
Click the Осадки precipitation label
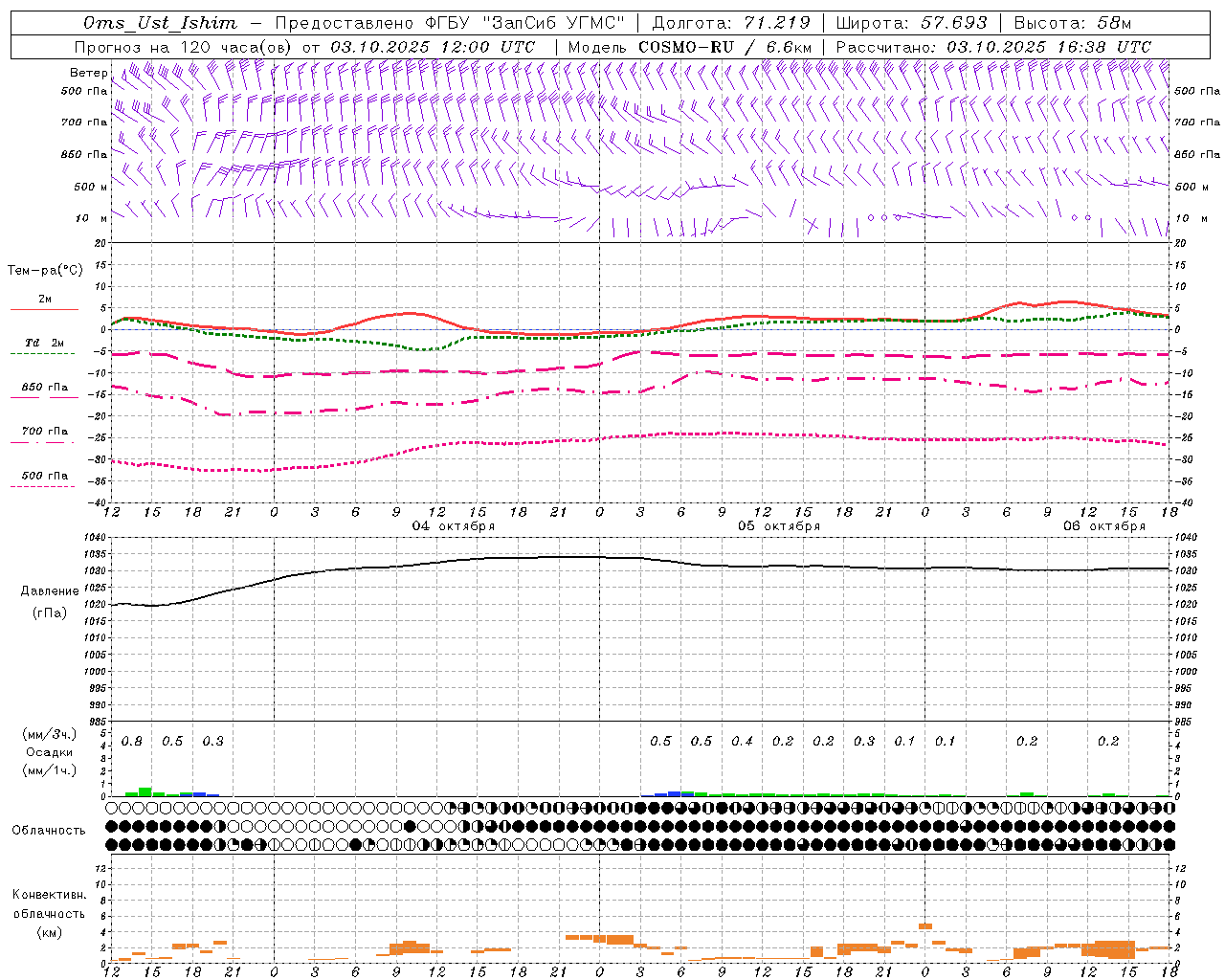pyautogui.click(x=49, y=752)
